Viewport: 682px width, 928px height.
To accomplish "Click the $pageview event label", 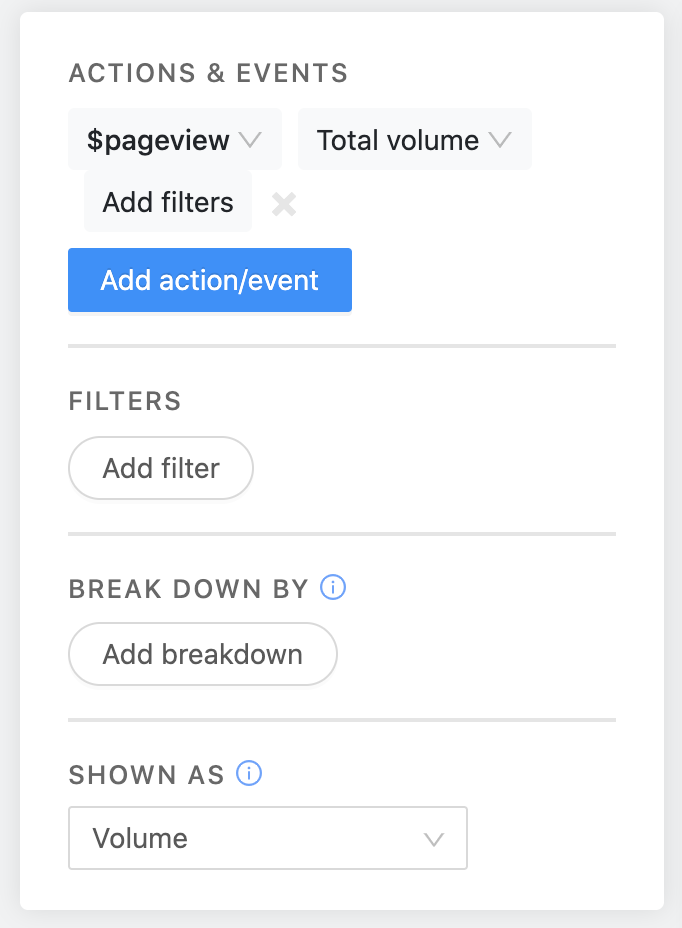I will pyautogui.click(x=160, y=140).
